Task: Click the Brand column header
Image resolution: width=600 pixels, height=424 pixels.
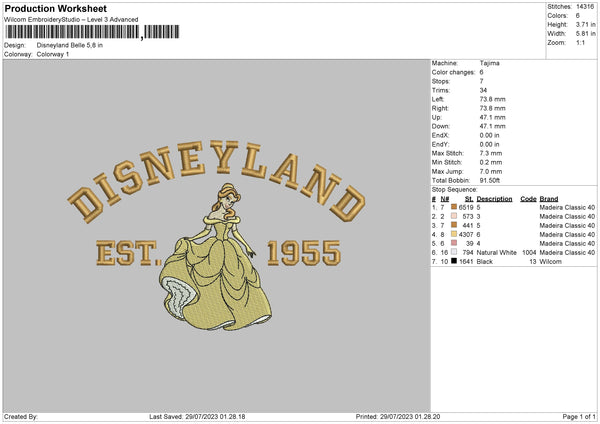Action: [x=549, y=198]
